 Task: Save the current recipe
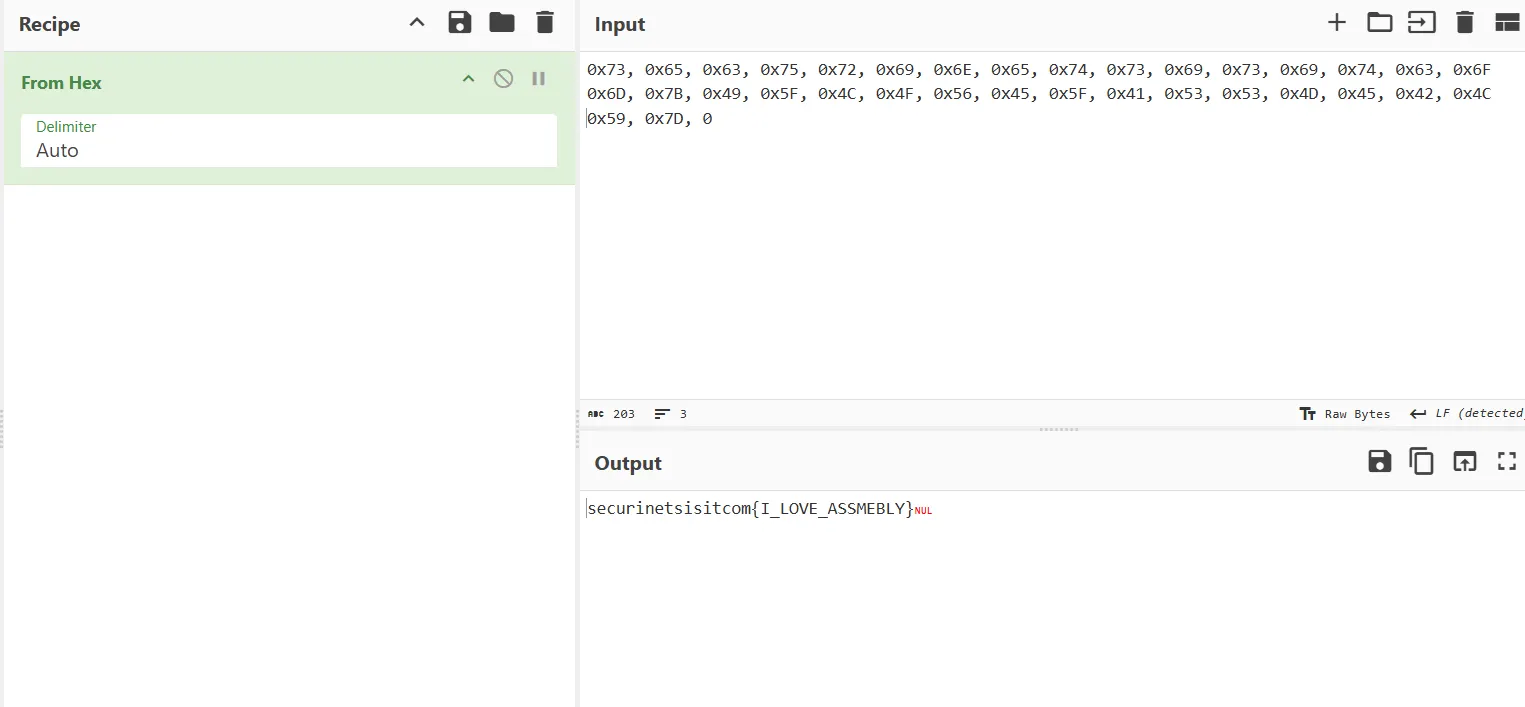(460, 22)
